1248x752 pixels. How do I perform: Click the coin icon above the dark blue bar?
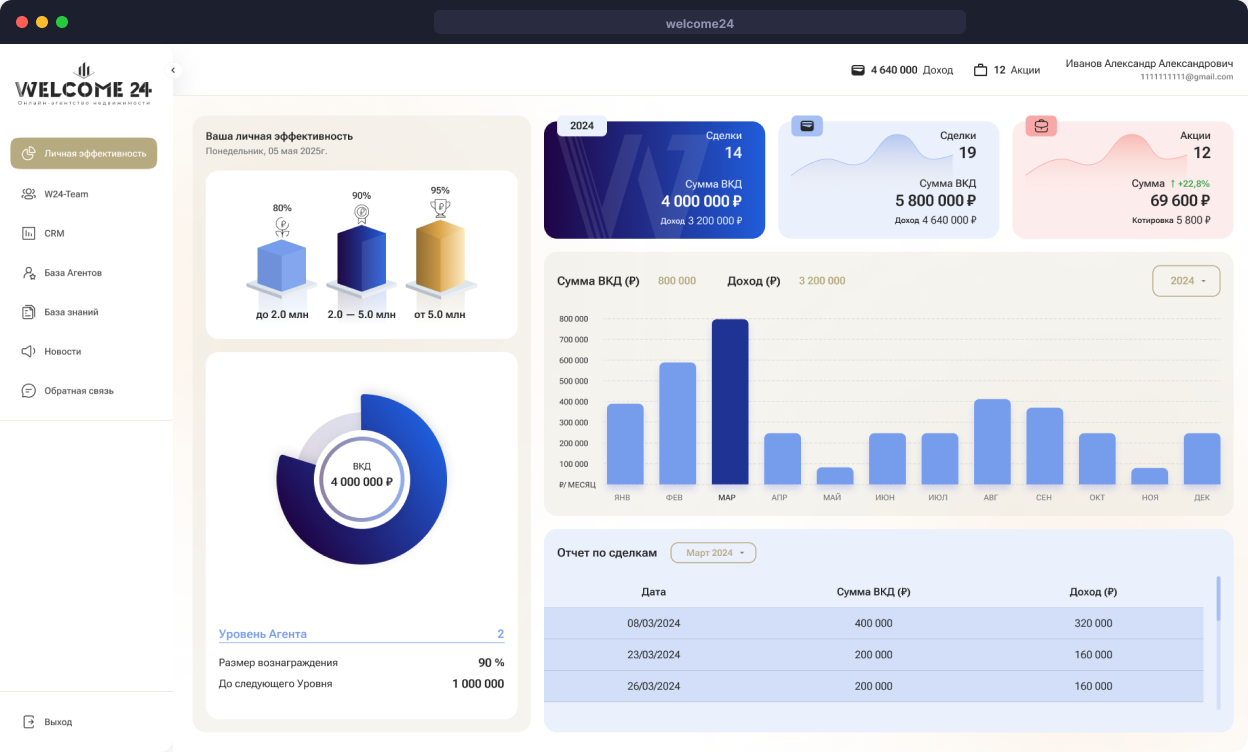[361, 213]
